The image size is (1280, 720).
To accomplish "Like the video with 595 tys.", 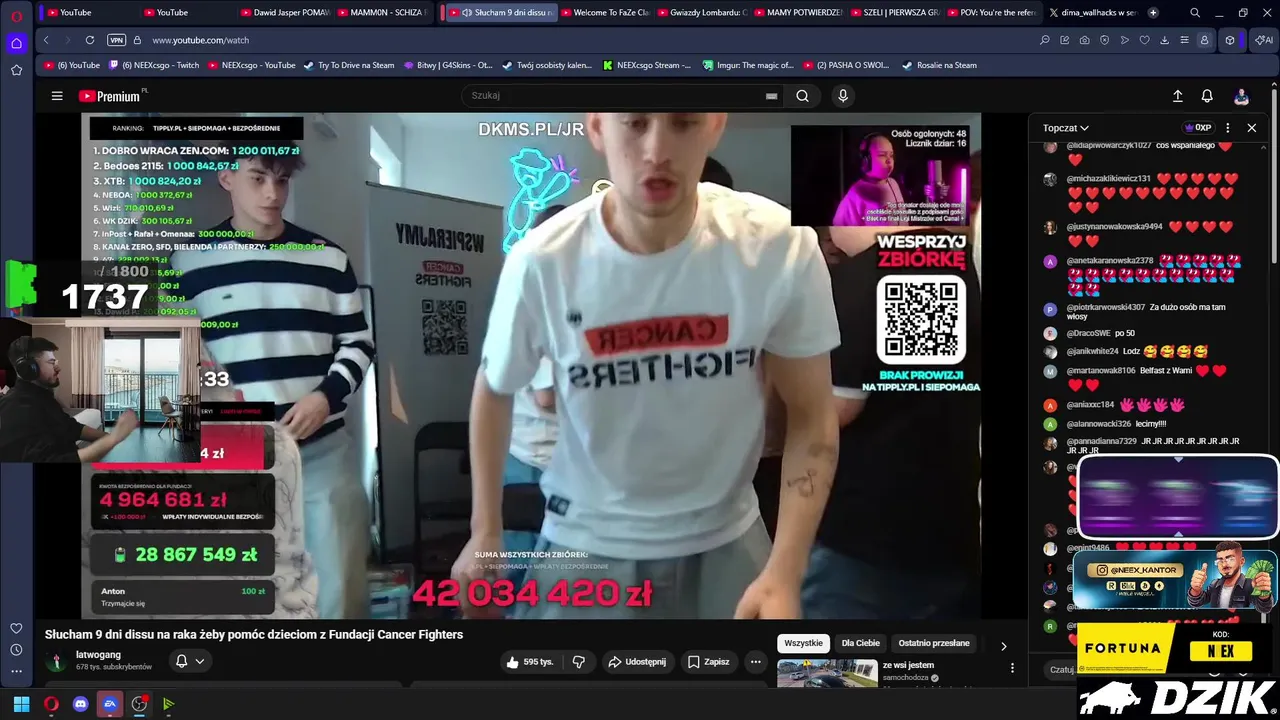I will point(530,661).
